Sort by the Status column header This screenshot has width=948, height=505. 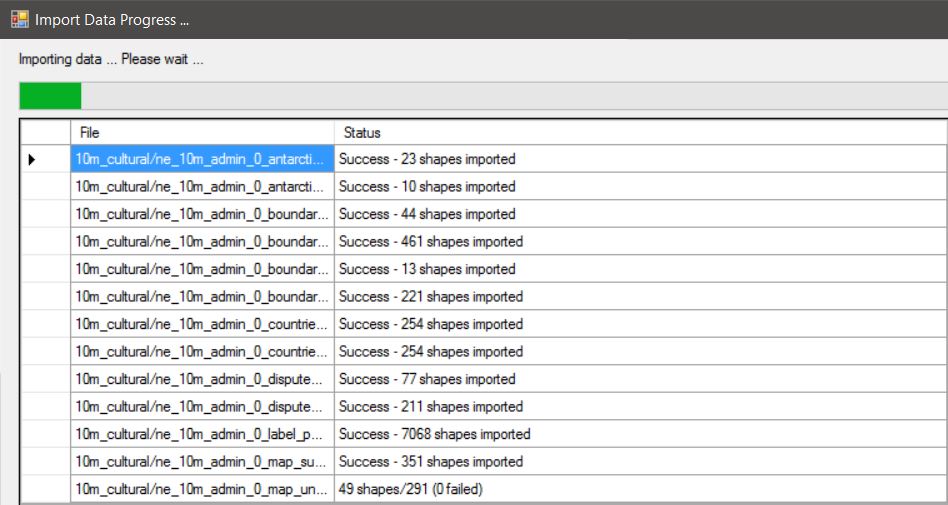(x=640, y=132)
